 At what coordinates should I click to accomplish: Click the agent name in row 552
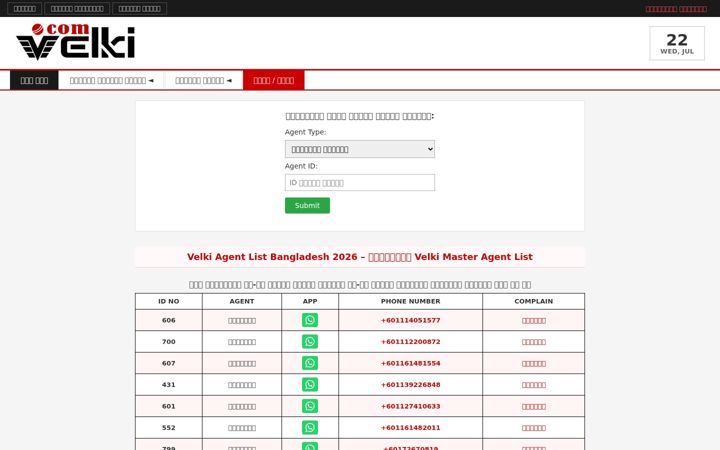(x=242, y=428)
